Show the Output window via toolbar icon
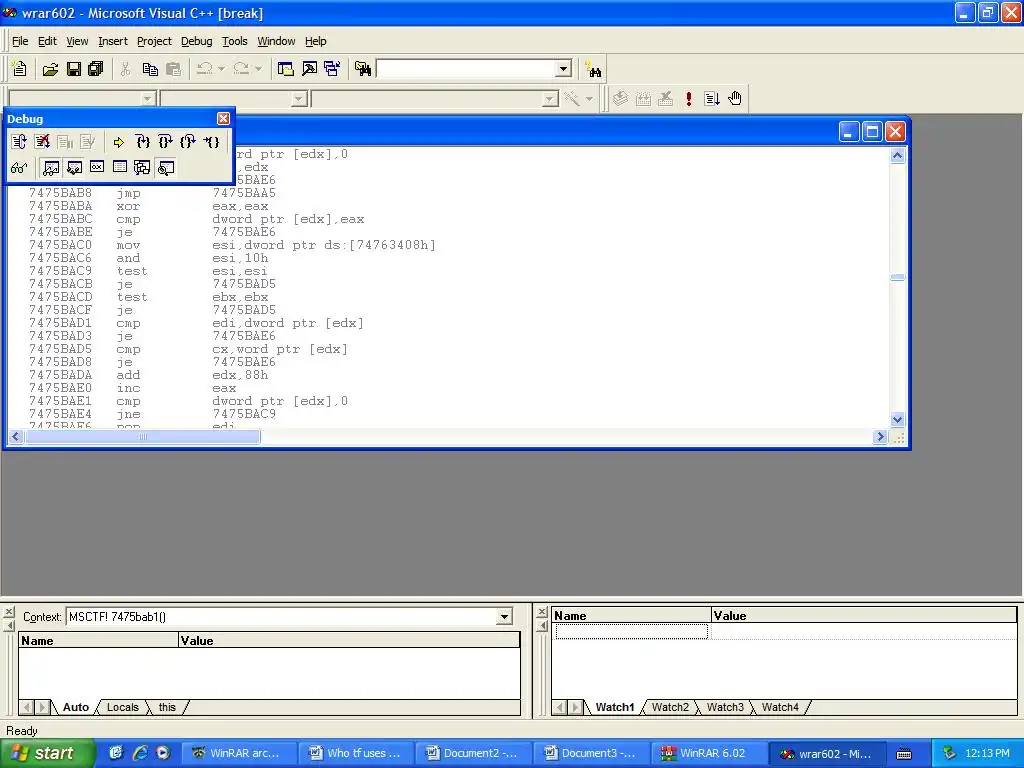The height and width of the screenshot is (768, 1024). [x=309, y=69]
